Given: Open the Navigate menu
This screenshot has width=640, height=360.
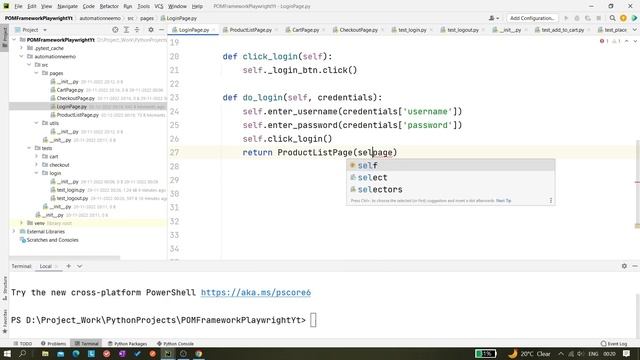Looking at the screenshot, I should [x=67, y=6].
